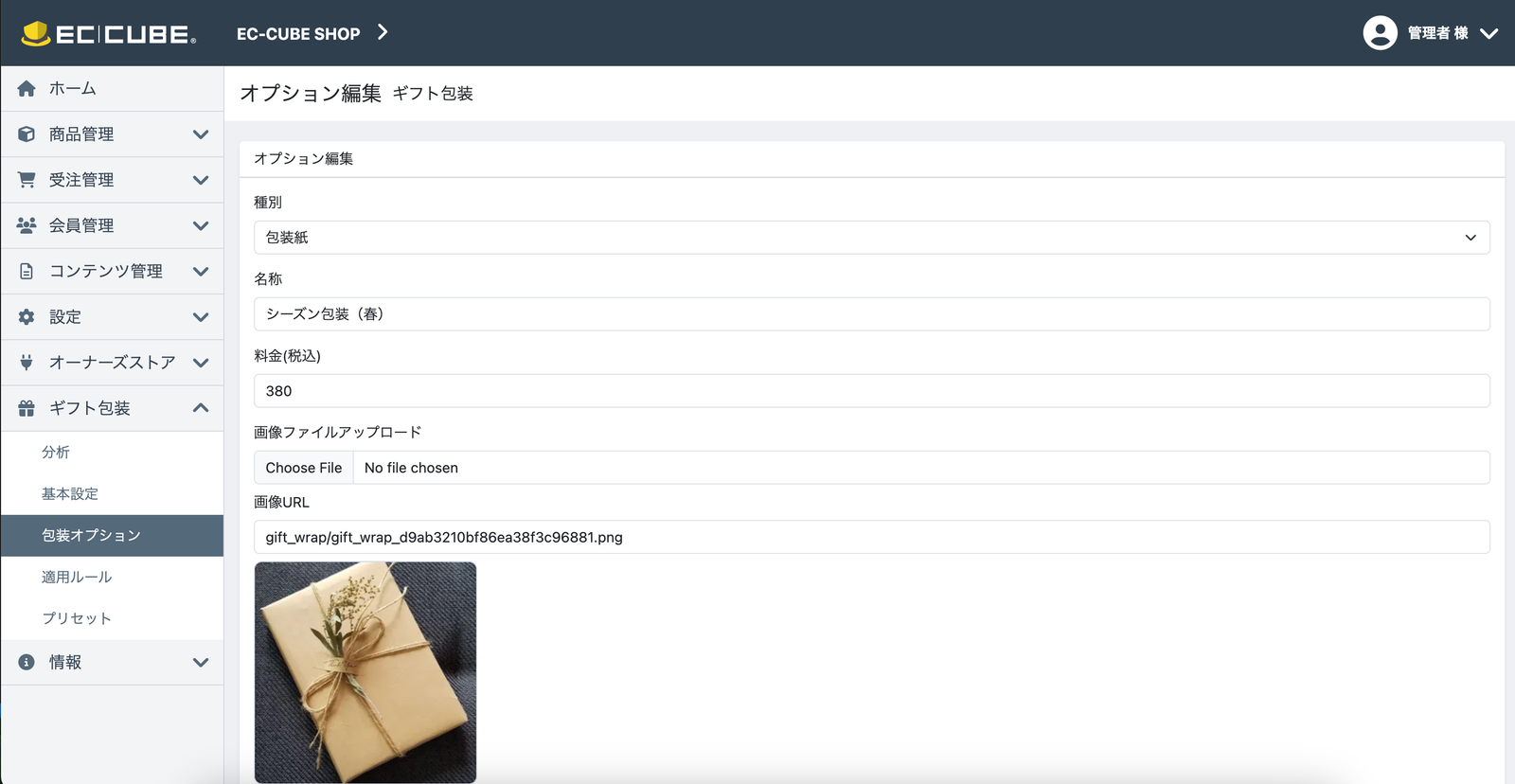Screen dimensions: 1515x784
Task: Select 分析 in the sidebar submenu
Action: tap(56, 453)
